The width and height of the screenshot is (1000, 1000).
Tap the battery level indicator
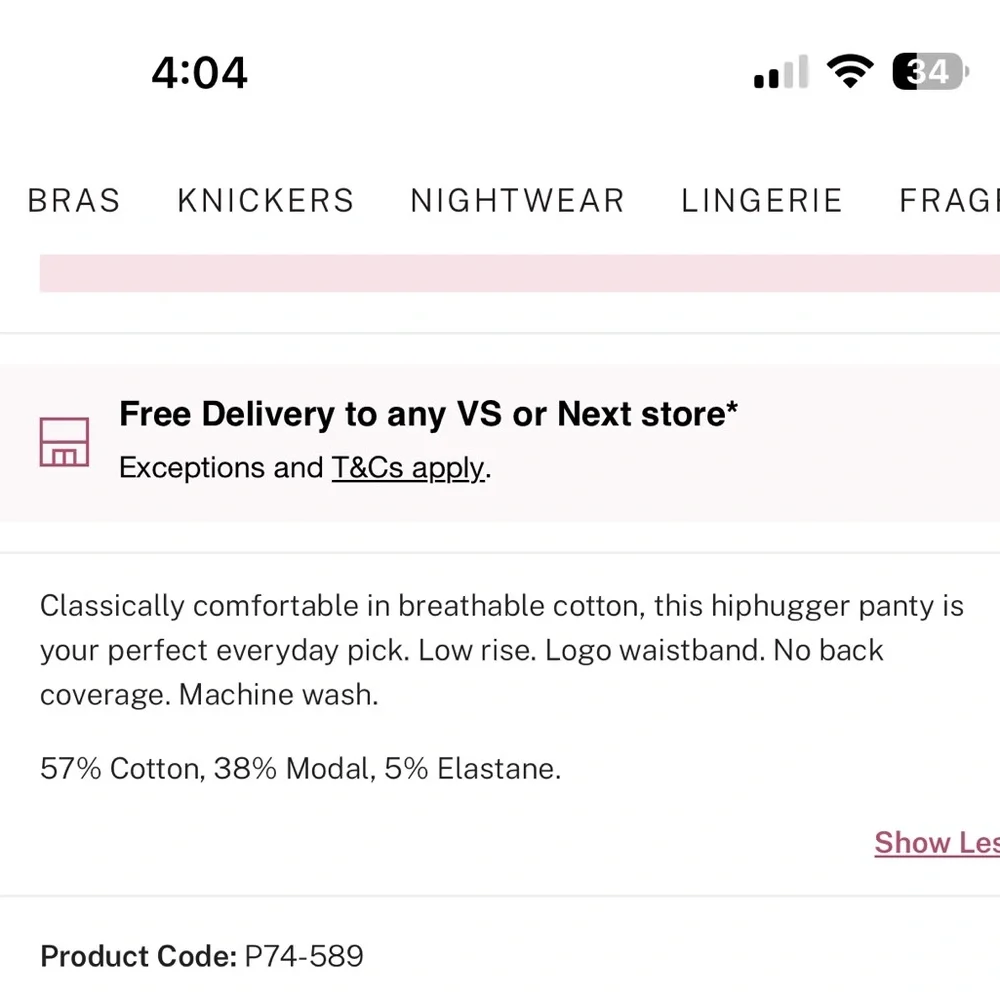pos(930,71)
